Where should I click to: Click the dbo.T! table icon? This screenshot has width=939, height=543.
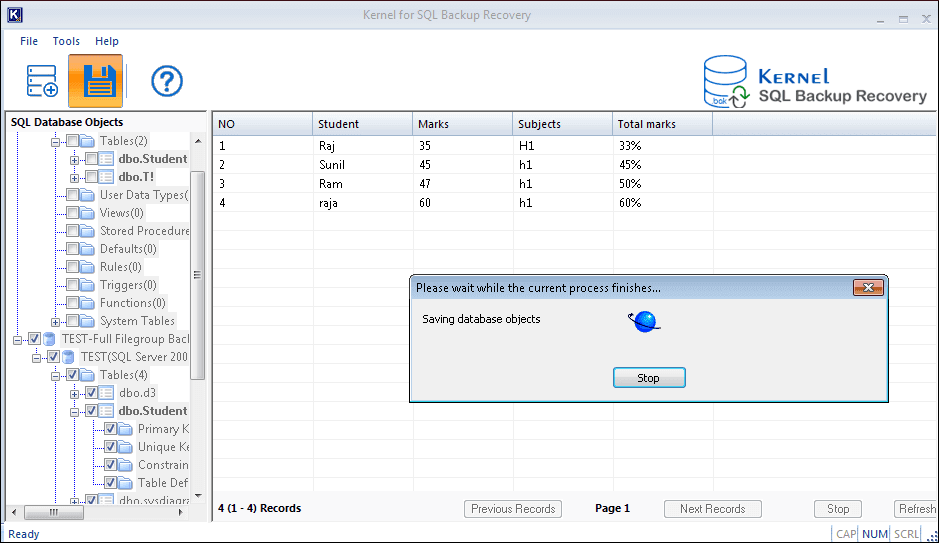click(107, 177)
